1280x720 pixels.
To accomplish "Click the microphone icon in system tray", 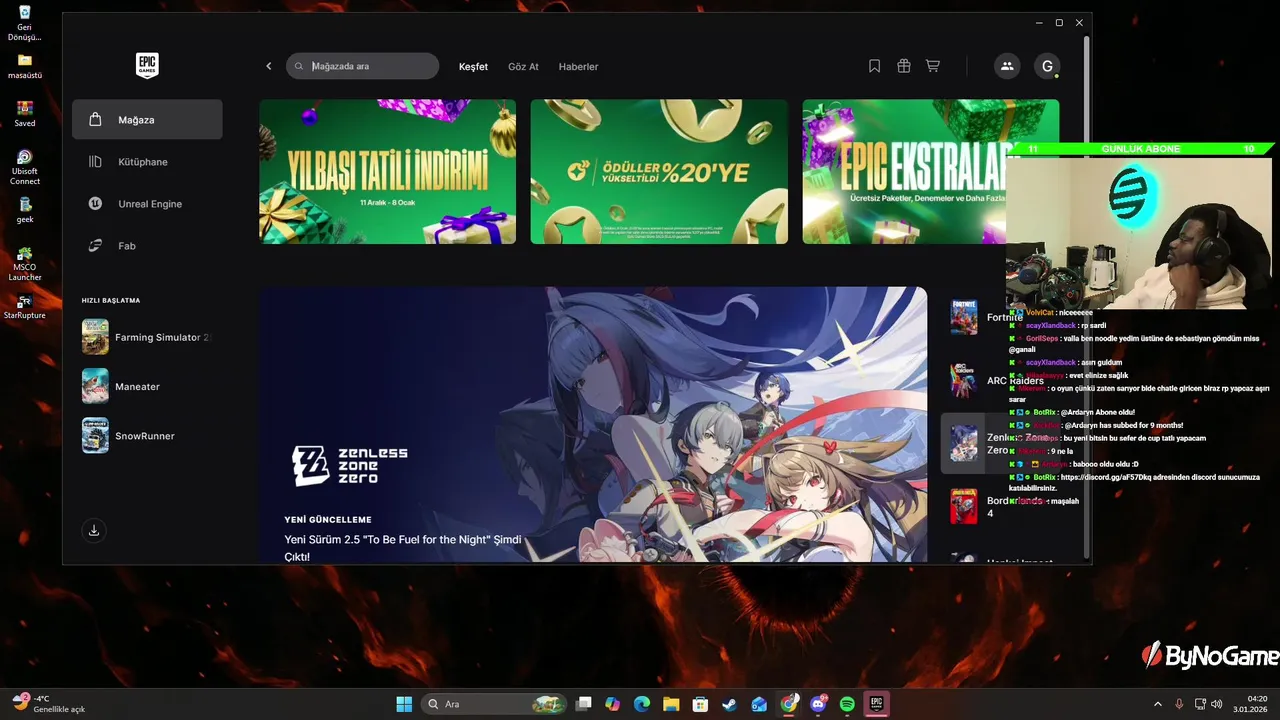I will (x=1180, y=704).
